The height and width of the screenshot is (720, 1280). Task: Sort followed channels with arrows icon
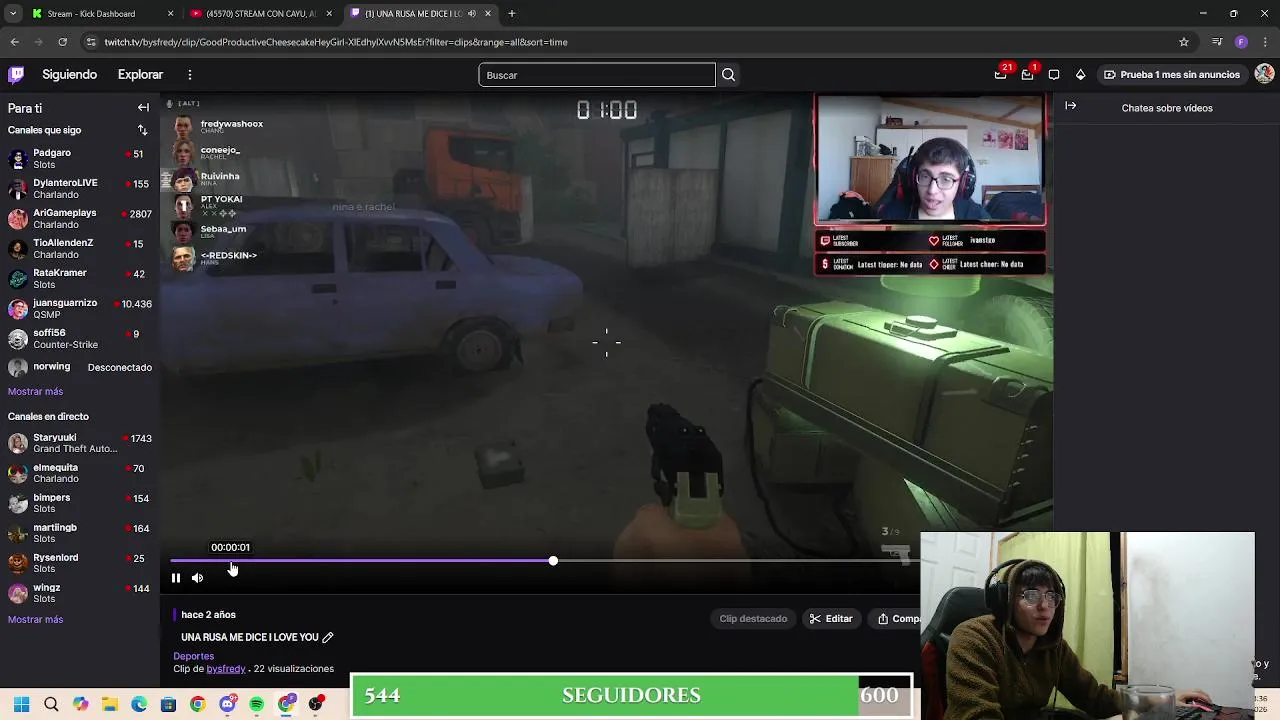point(142,130)
